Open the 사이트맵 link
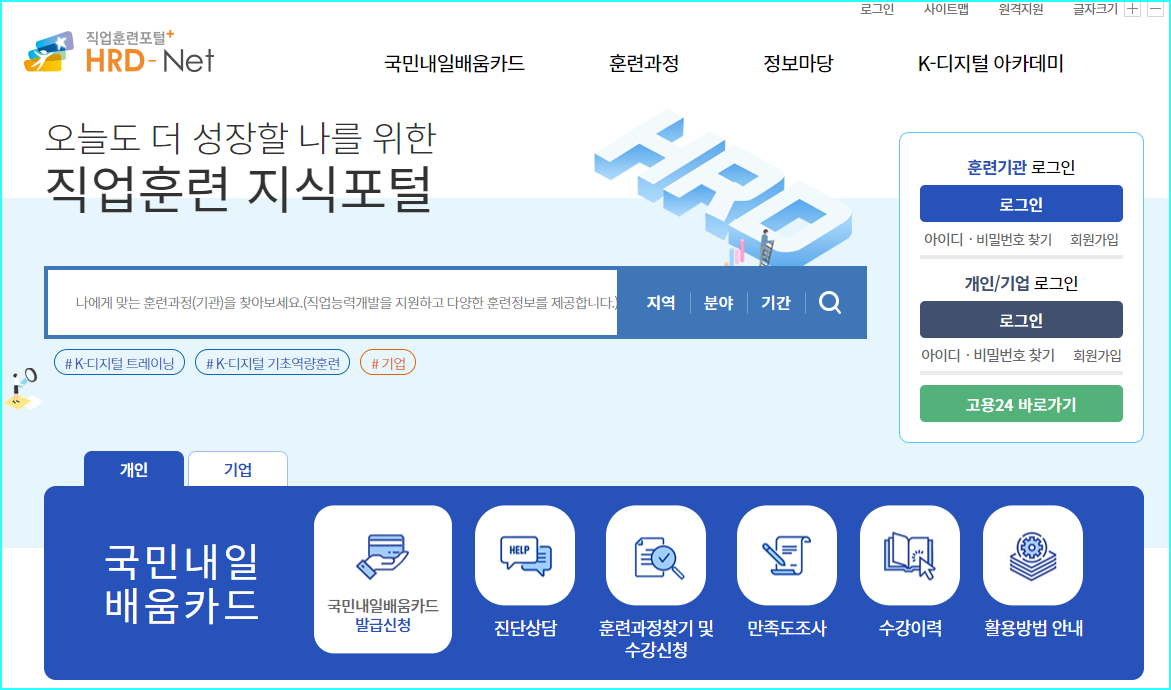 [x=946, y=9]
